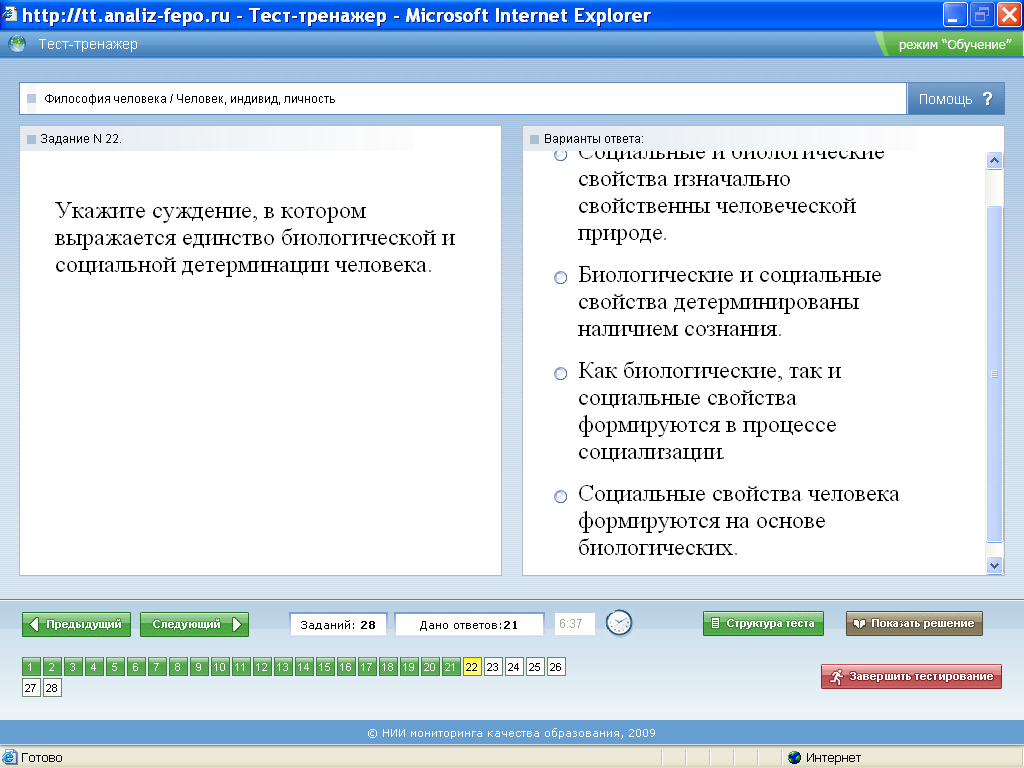Click the IE page icon in title bar
The height and width of the screenshot is (768, 1024).
(x=9, y=14)
